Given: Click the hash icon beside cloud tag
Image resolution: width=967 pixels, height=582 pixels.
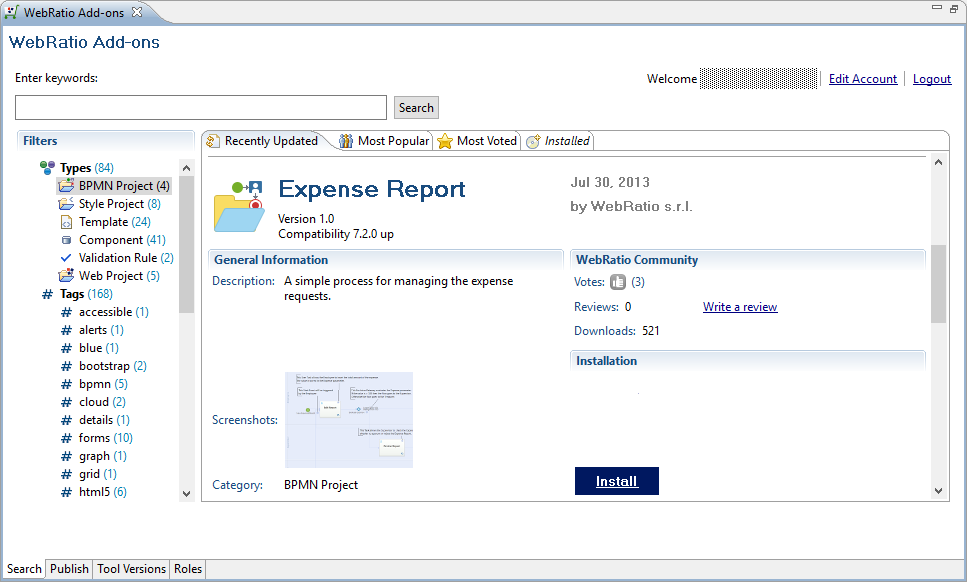Looking at the screenshot, I should coord(66,402).
